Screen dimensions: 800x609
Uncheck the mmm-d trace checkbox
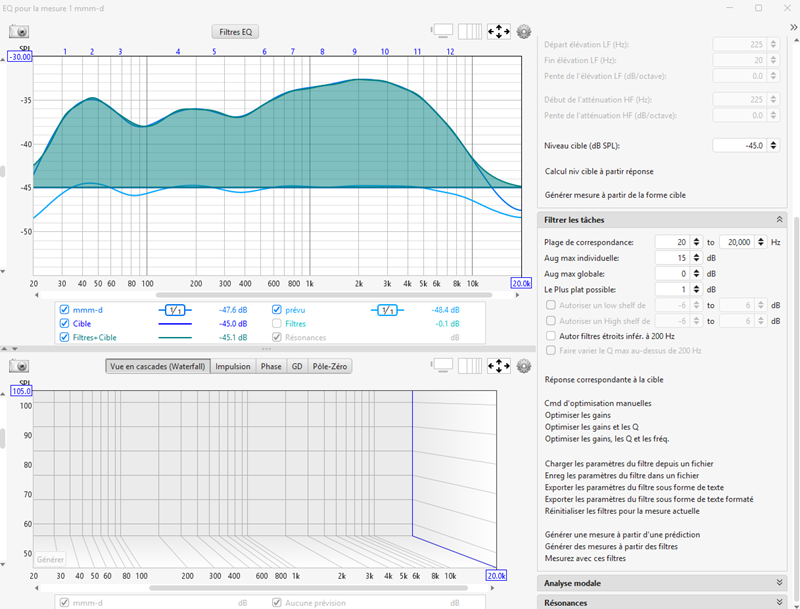(64, 310)
